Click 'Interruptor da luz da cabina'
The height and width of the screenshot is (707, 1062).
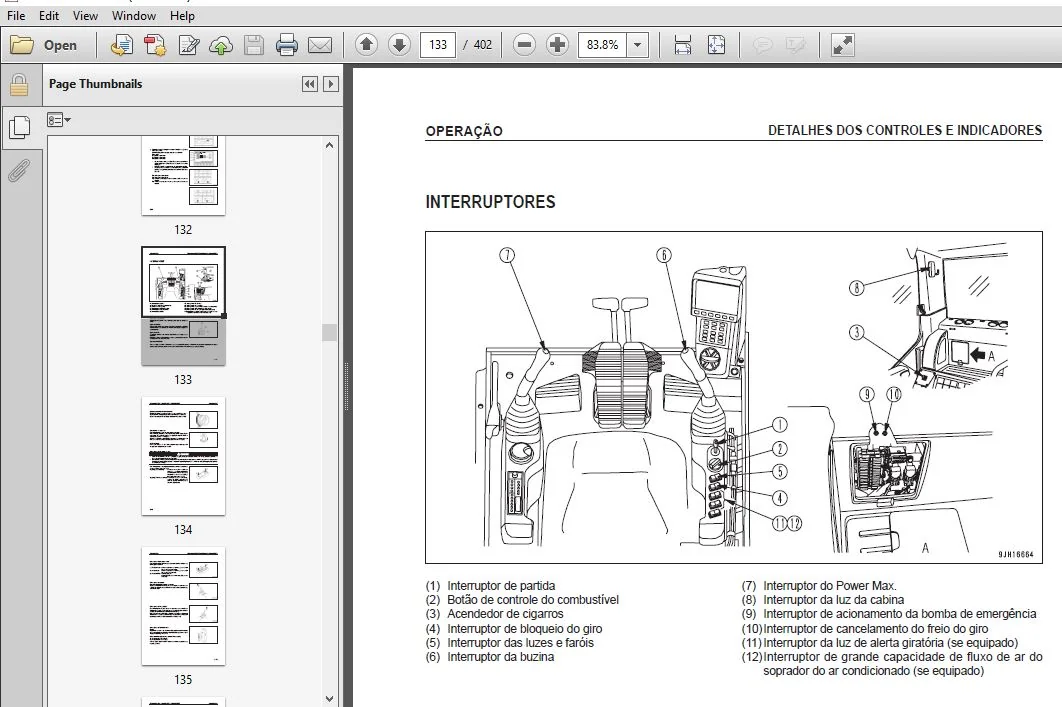834,600
